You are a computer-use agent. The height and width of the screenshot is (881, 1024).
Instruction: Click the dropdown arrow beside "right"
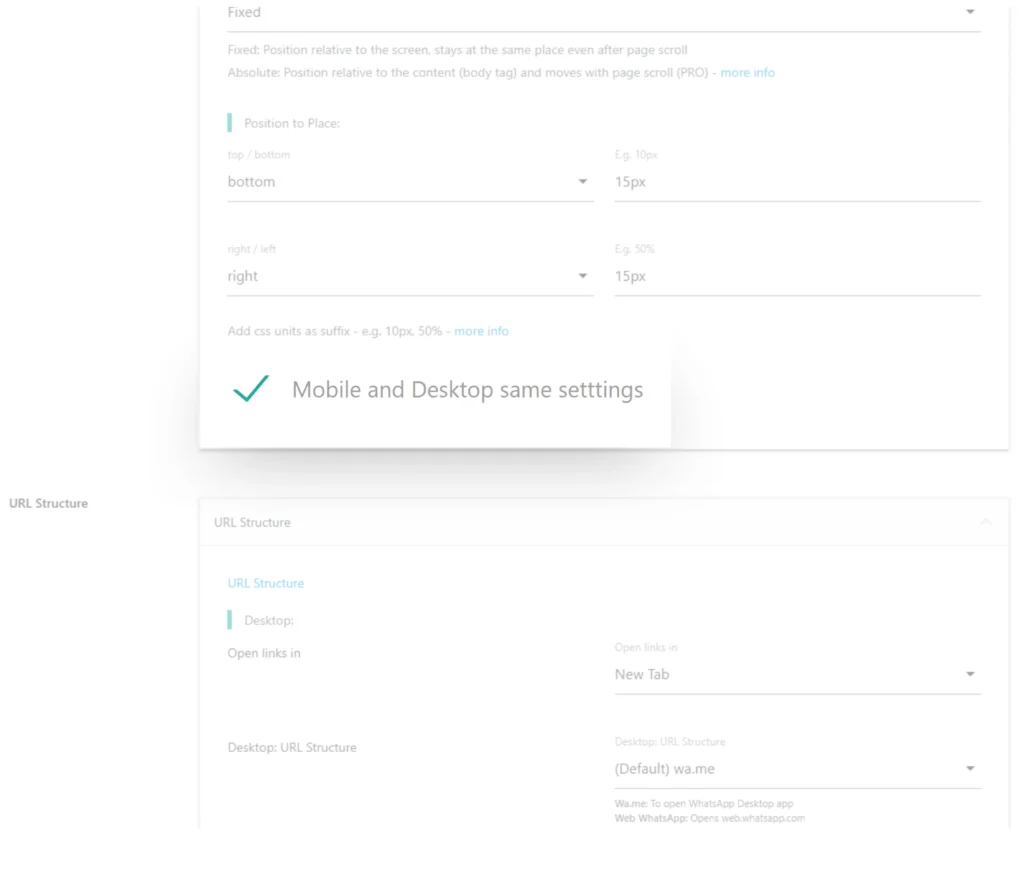582,276
